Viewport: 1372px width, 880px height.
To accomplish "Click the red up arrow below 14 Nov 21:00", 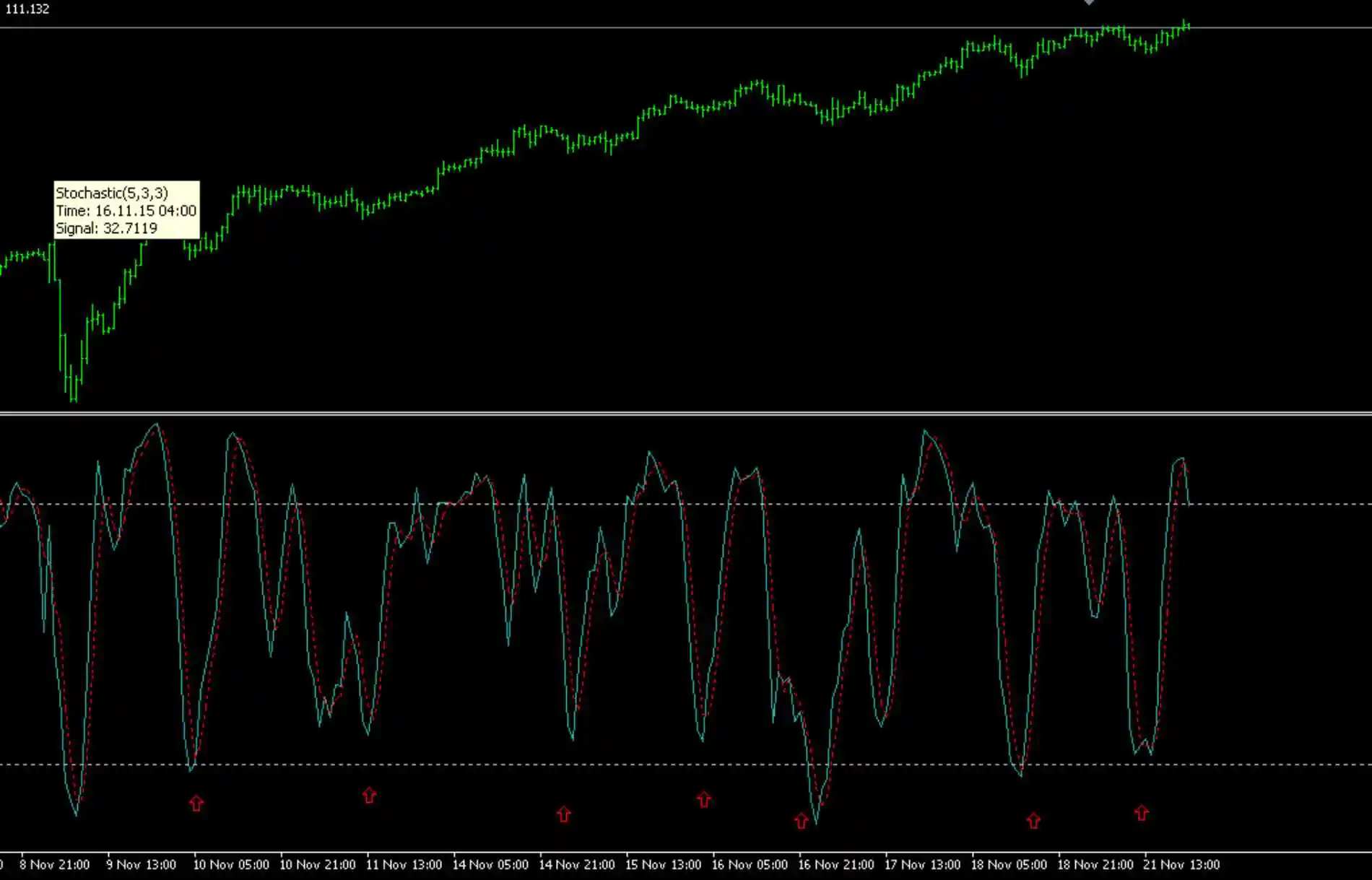I will point(563,813).
